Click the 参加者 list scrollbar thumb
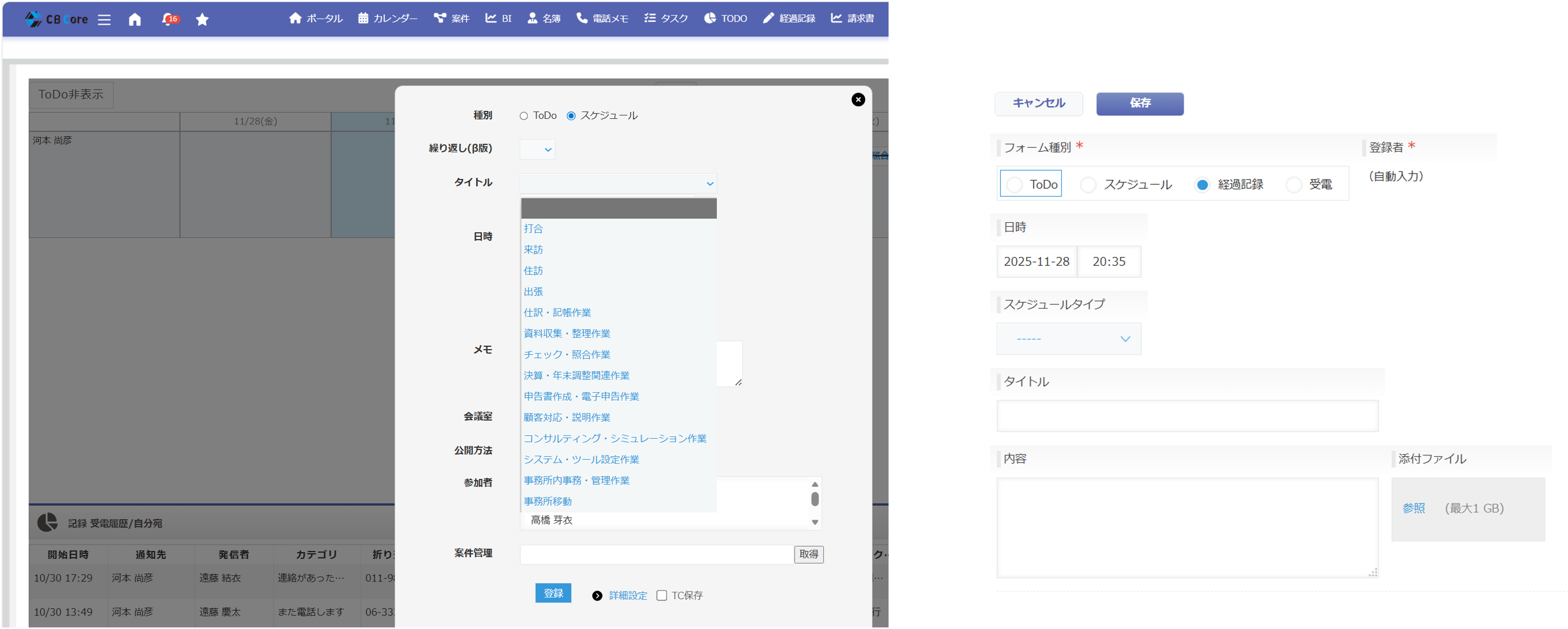 tap(814, 500)
